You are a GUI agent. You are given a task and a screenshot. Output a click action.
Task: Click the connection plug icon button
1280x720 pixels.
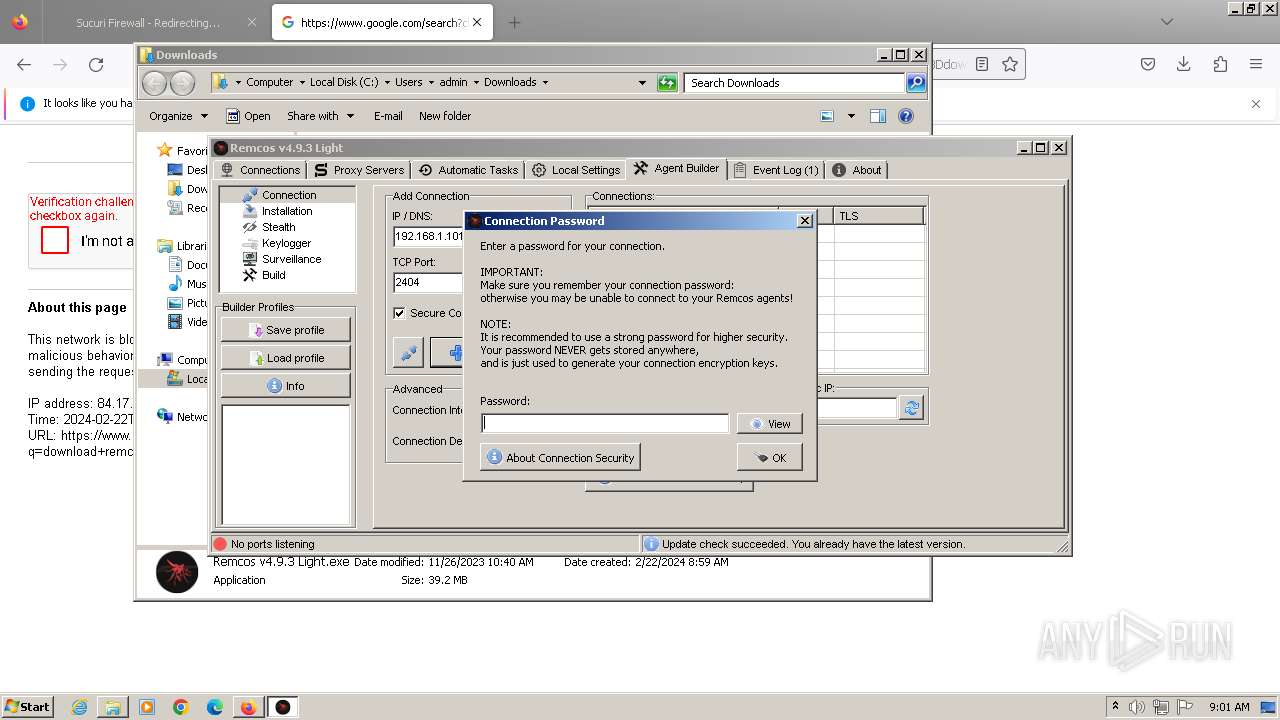coord(408,352)
